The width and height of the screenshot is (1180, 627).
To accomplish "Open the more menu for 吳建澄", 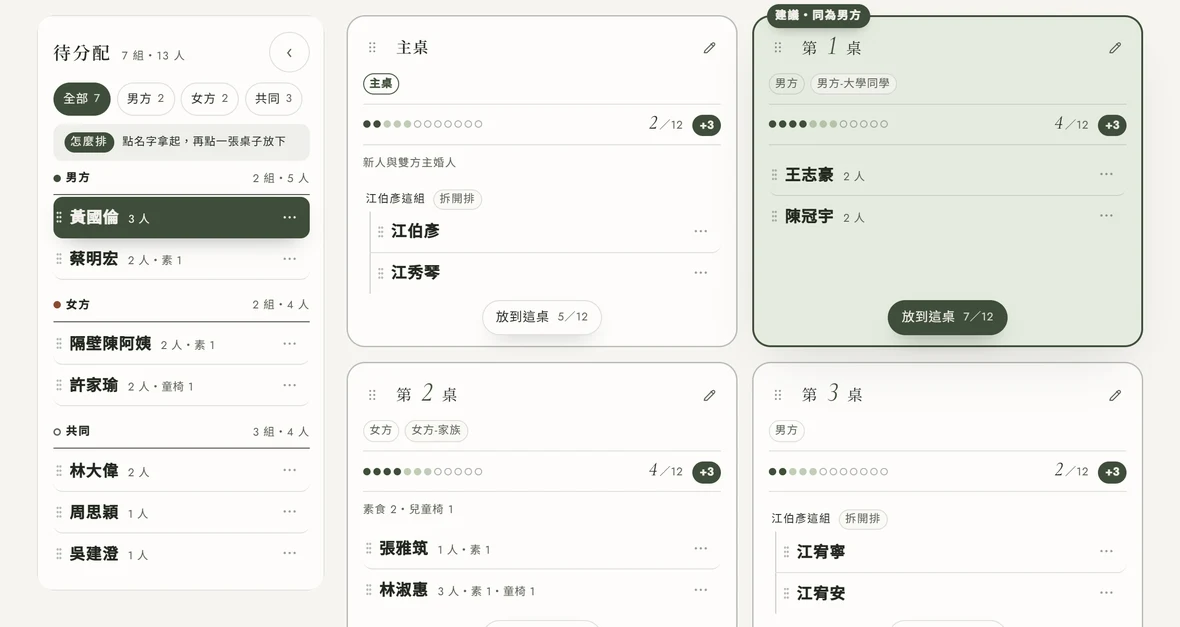I will (290, 553).
